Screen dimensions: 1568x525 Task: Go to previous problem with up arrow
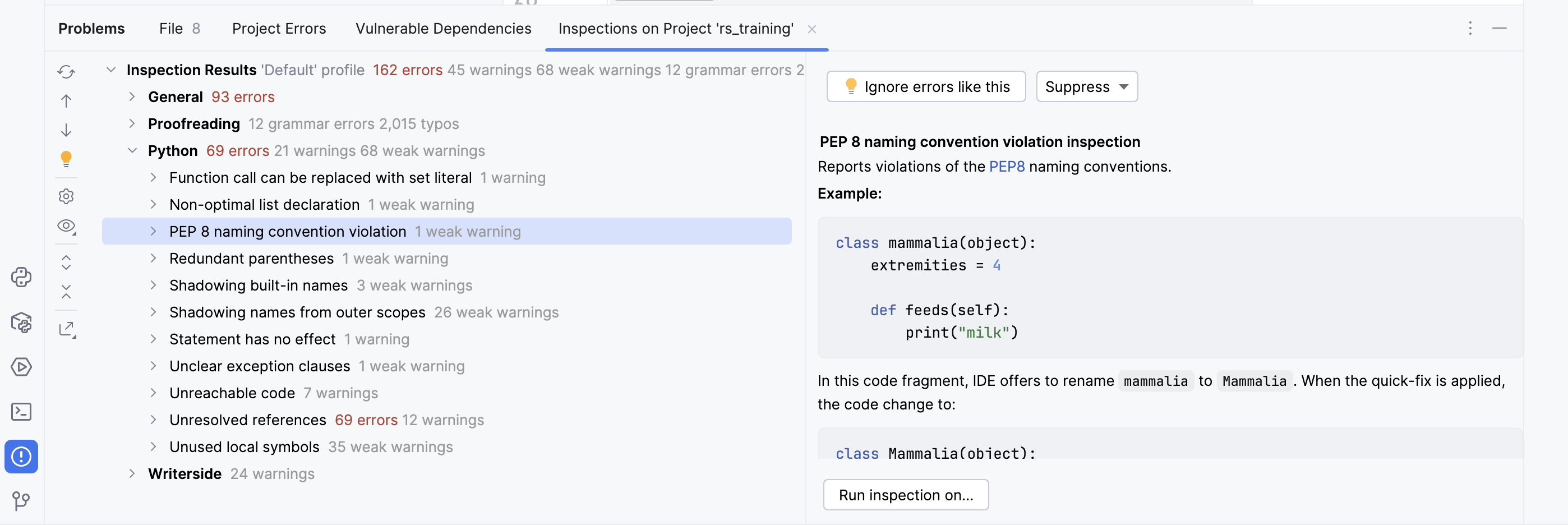pos(66,101)
